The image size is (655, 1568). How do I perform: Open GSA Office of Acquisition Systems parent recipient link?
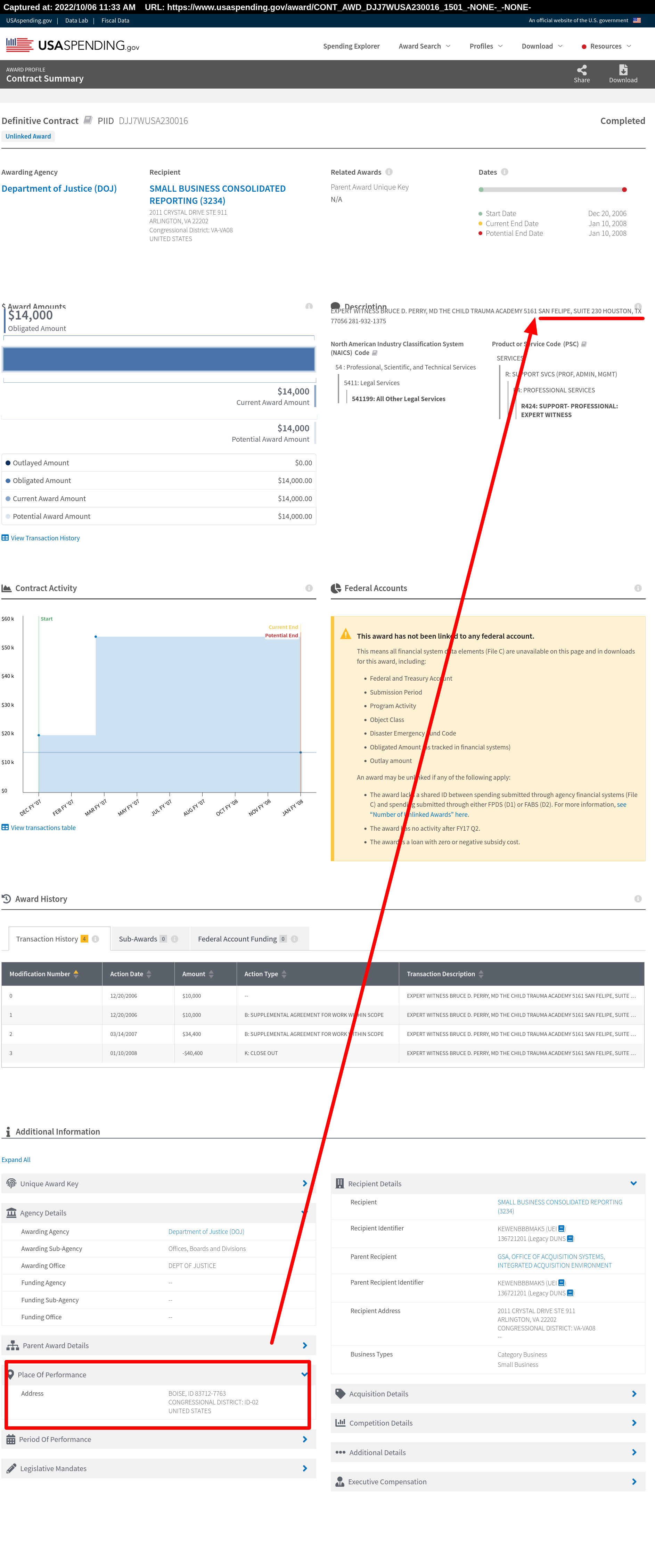[x=555, y=1261]
